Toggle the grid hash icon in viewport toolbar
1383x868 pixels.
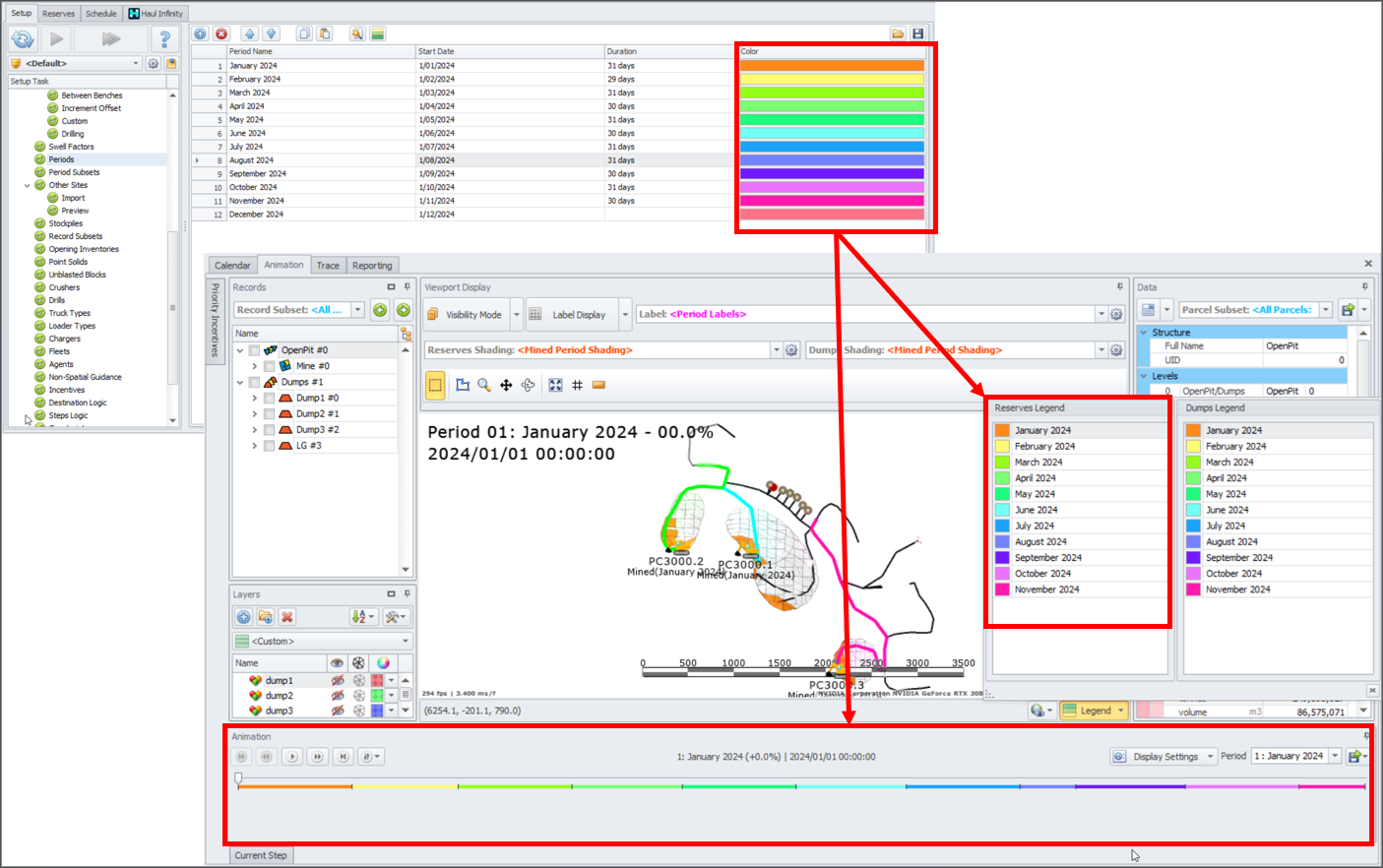click(577, 386)
